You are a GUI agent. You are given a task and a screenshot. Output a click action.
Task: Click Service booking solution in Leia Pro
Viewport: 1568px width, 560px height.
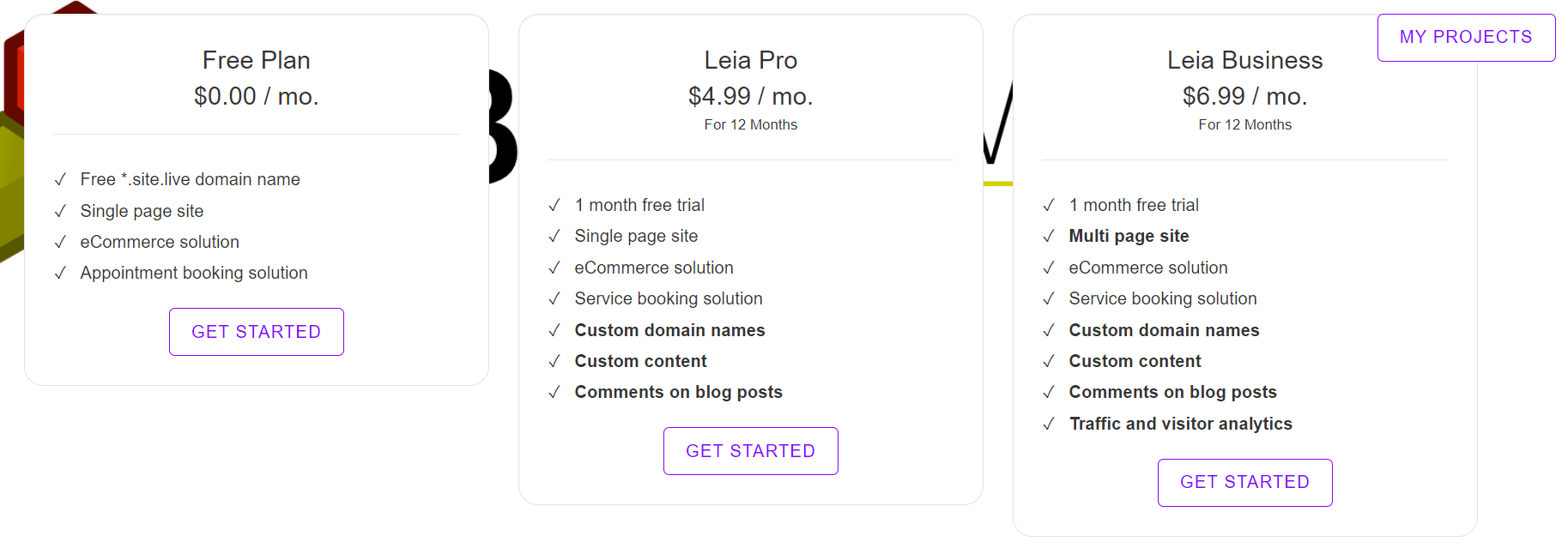(668, 298)
